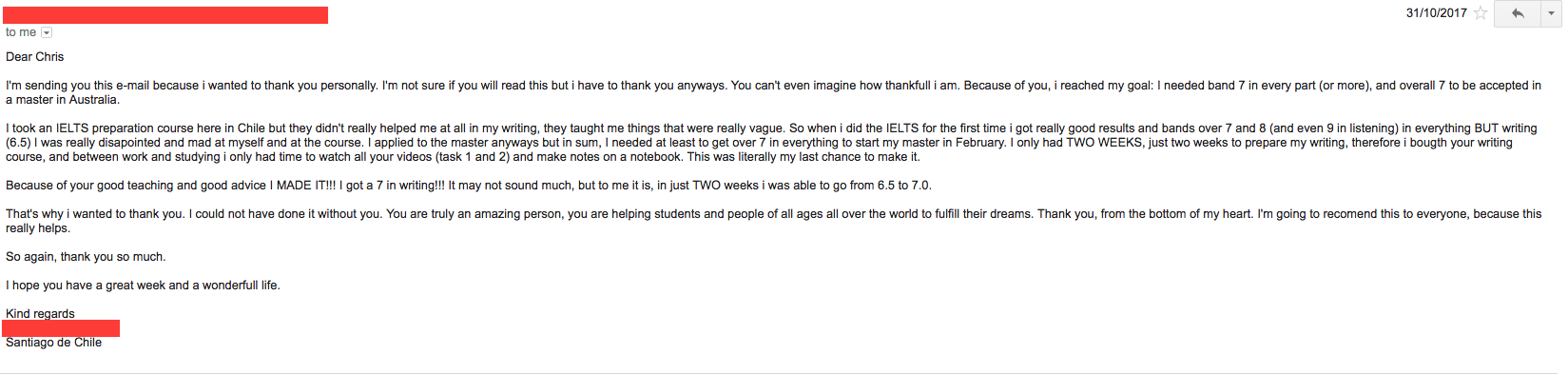Image resolution: width=1568 pixels, height=375 pixels.
Task: Click the '(6.5)' score text
Action: (19, 143)
